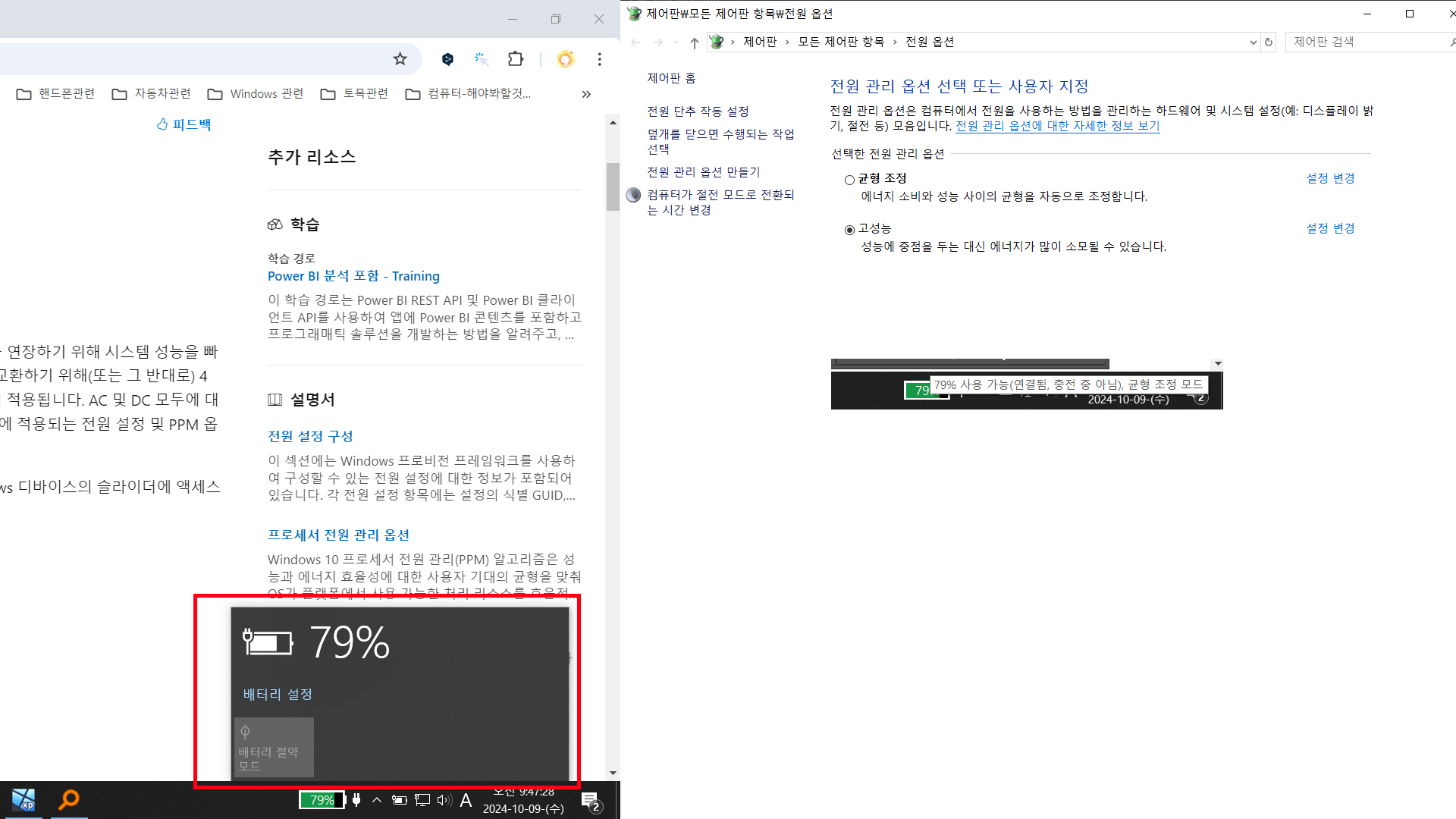Open Chrome three-dot menu

pyautogui.click(x=599, y=59)
